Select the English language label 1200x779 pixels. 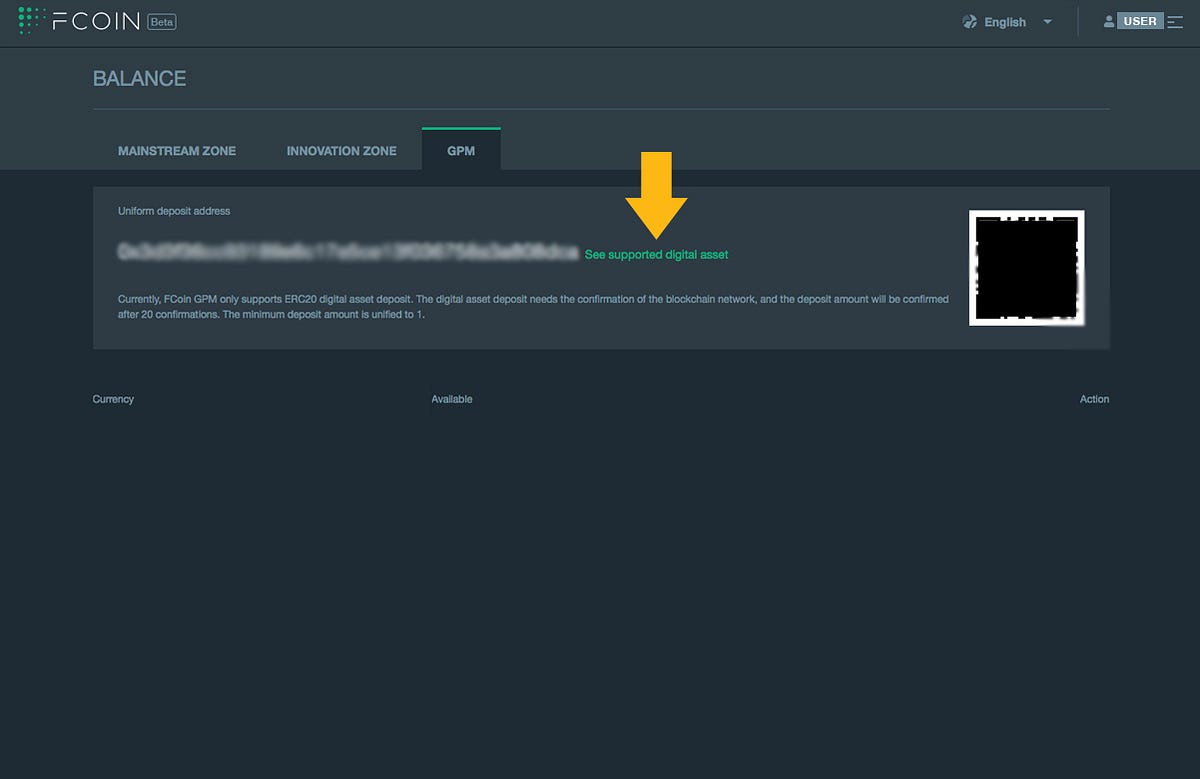(1005, 22)
